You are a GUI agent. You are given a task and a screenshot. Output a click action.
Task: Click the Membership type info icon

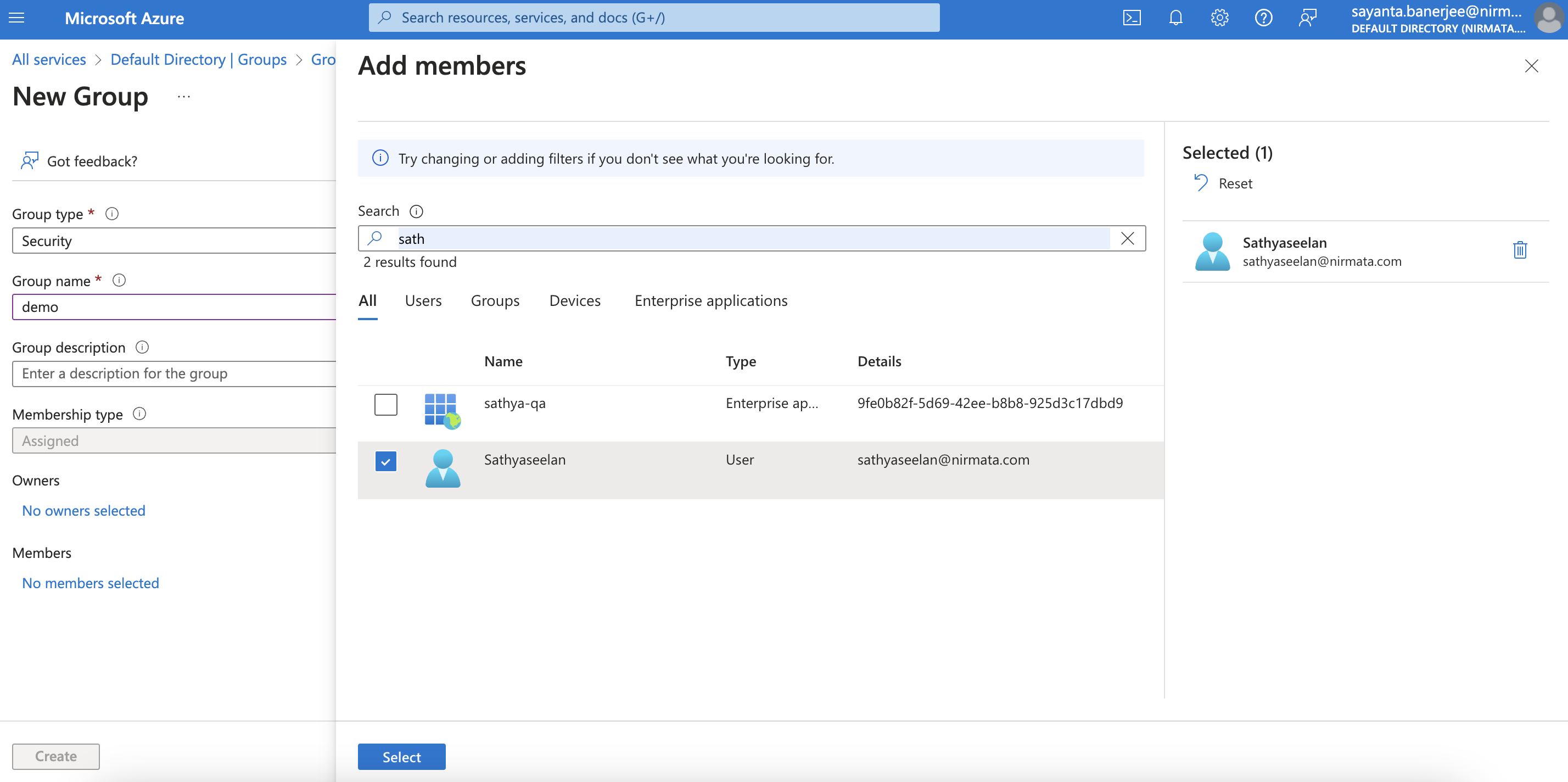pyautogui.click(x=139, y=414)
